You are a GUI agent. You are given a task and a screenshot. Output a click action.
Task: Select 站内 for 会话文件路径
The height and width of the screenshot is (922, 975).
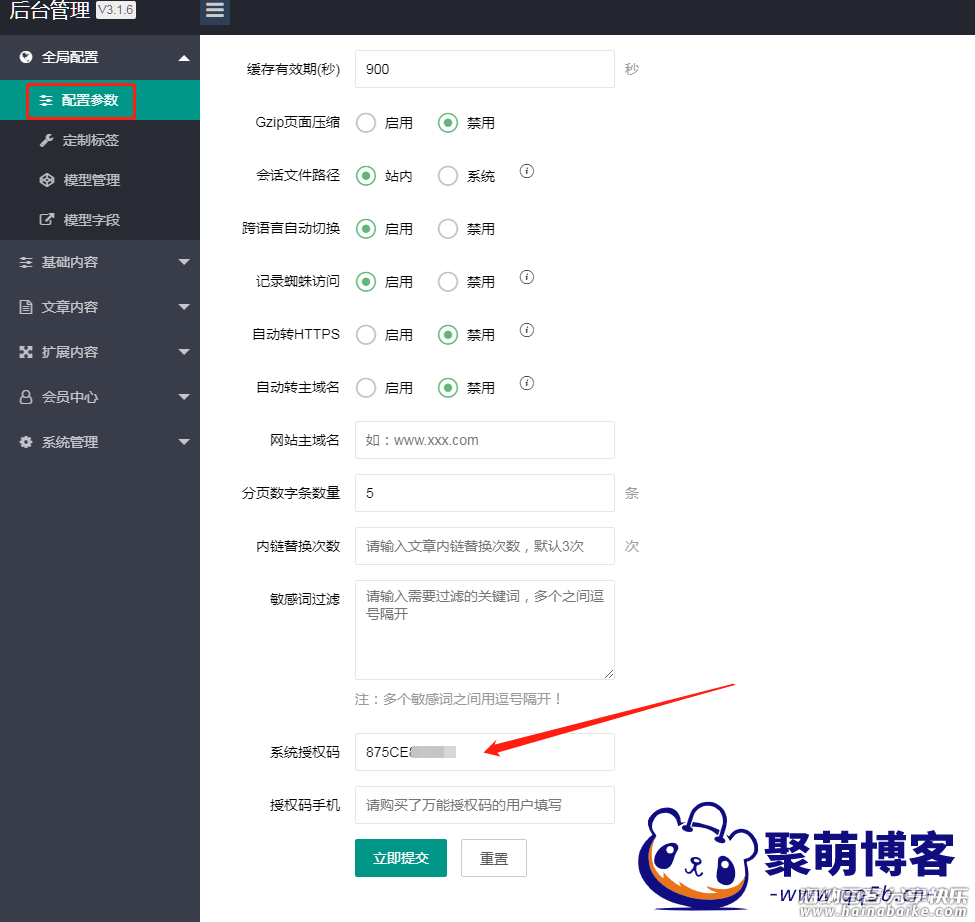point(366,176)
